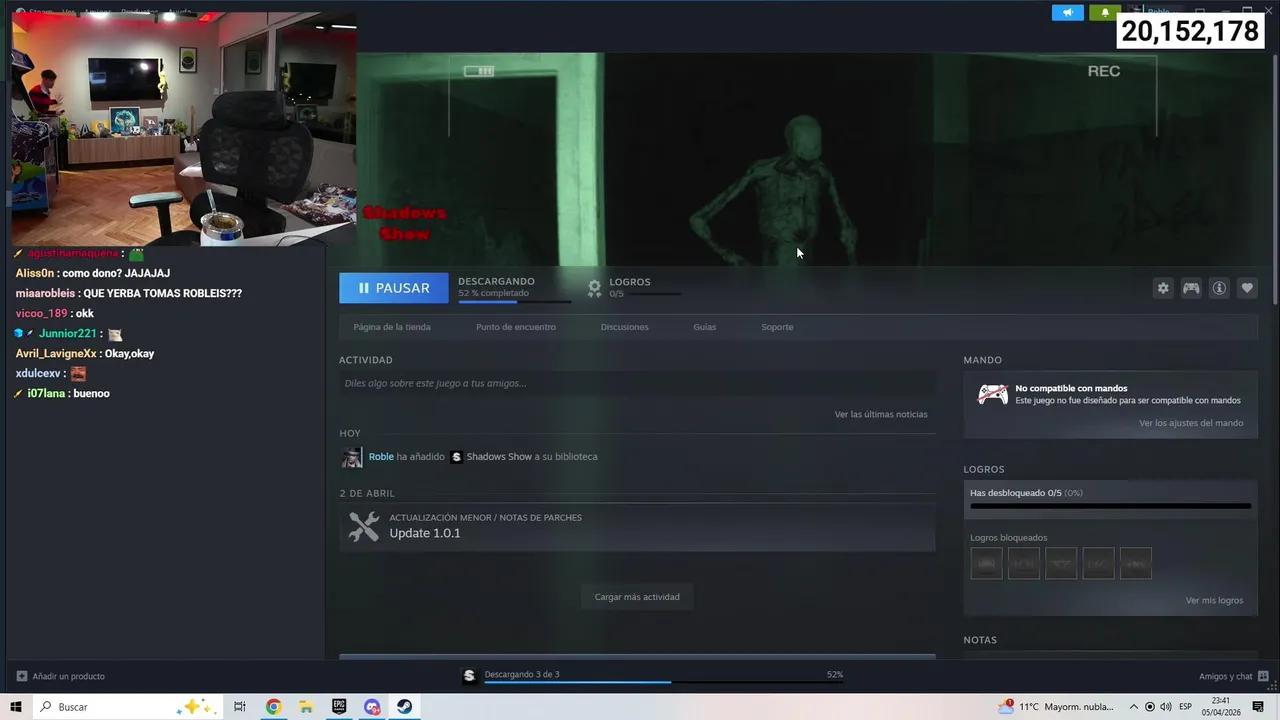The height and width of the screenshot is (720, 1280).
Task: Click ESP language indicator
Action: pos(1185,707)
